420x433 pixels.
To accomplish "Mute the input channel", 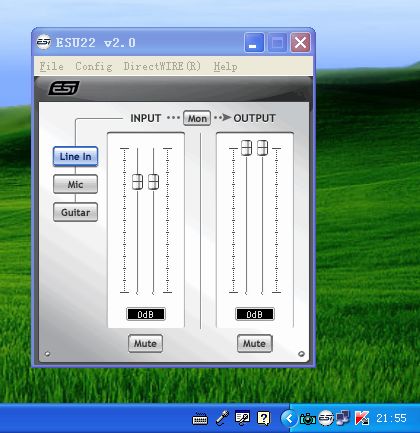I will (145, 343).
